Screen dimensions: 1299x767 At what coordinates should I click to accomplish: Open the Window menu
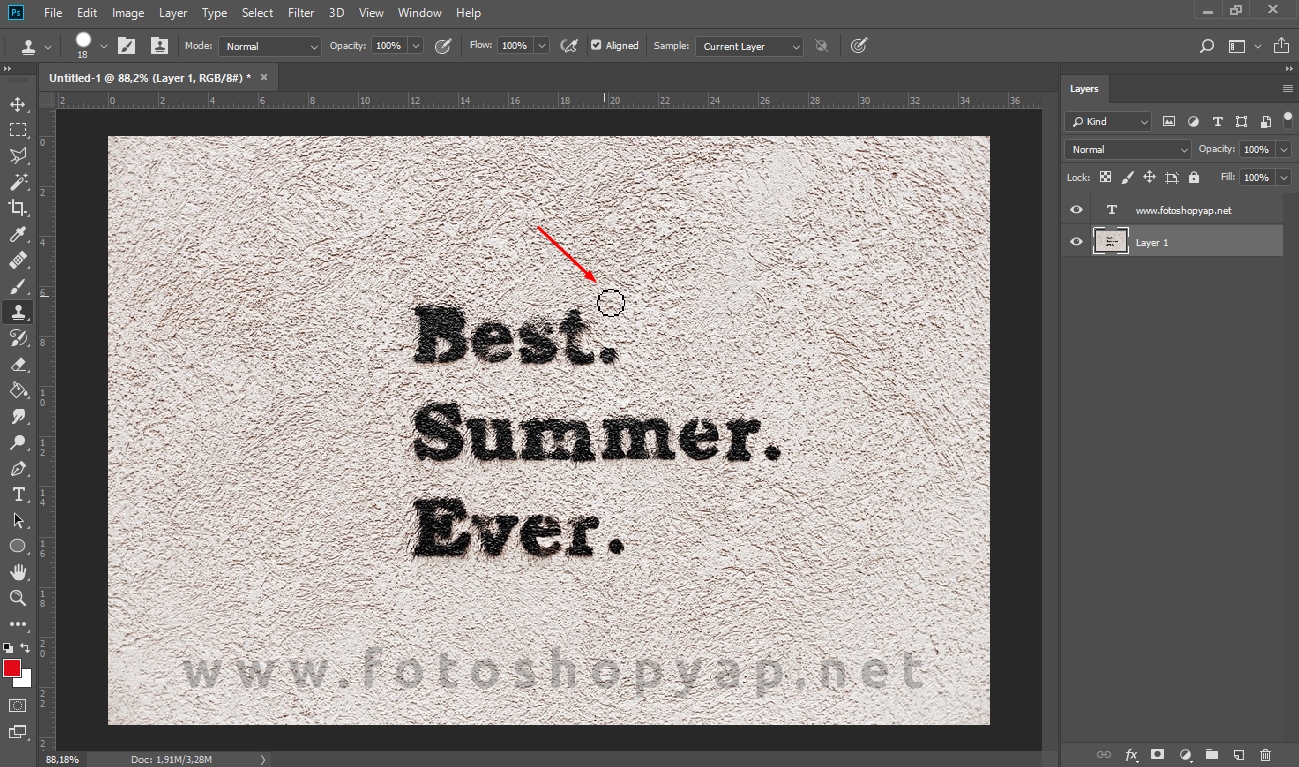coord(420,13)
